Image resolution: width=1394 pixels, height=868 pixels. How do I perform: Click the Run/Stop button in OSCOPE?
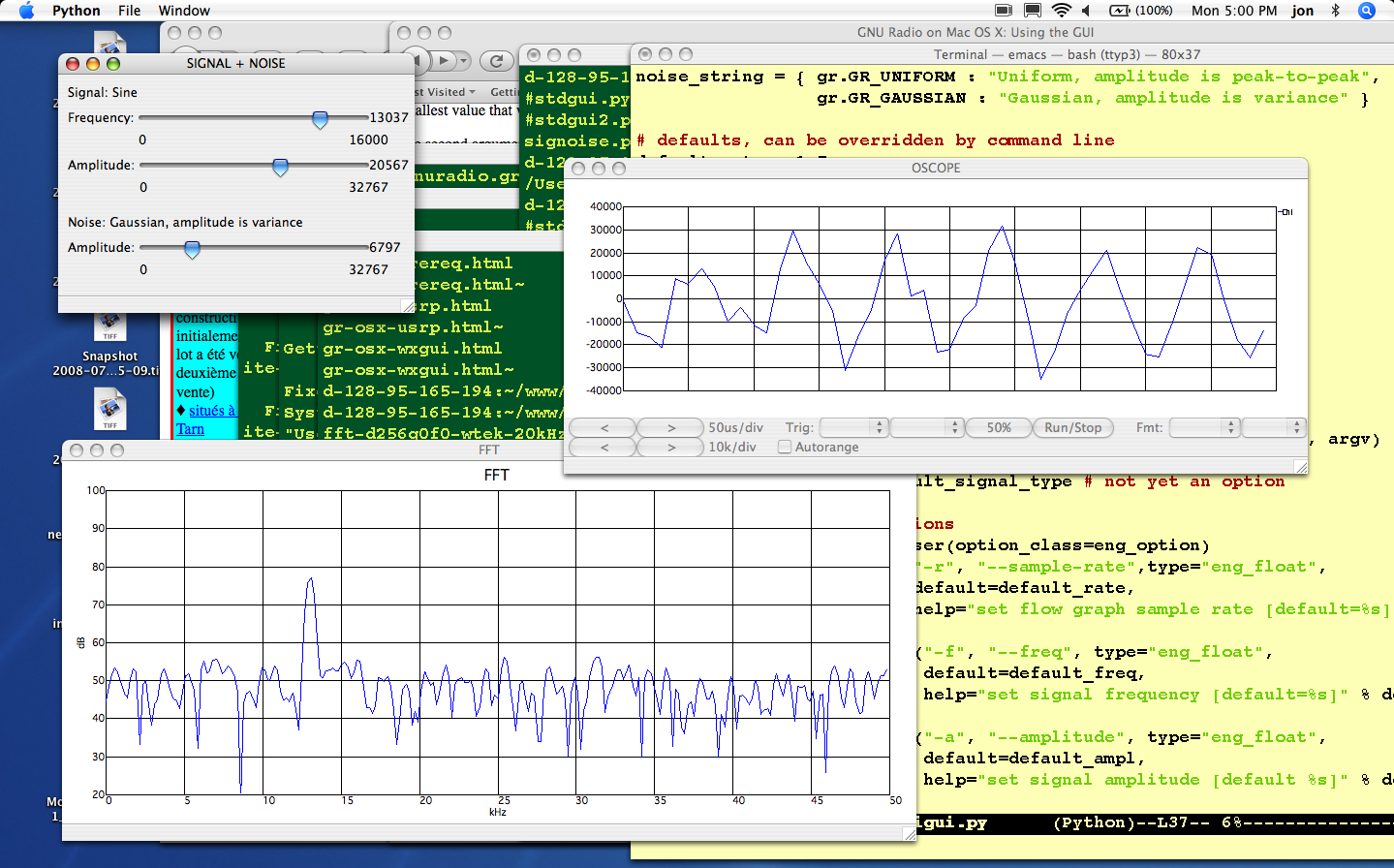pyautogui.click(x=1073, y=427)
